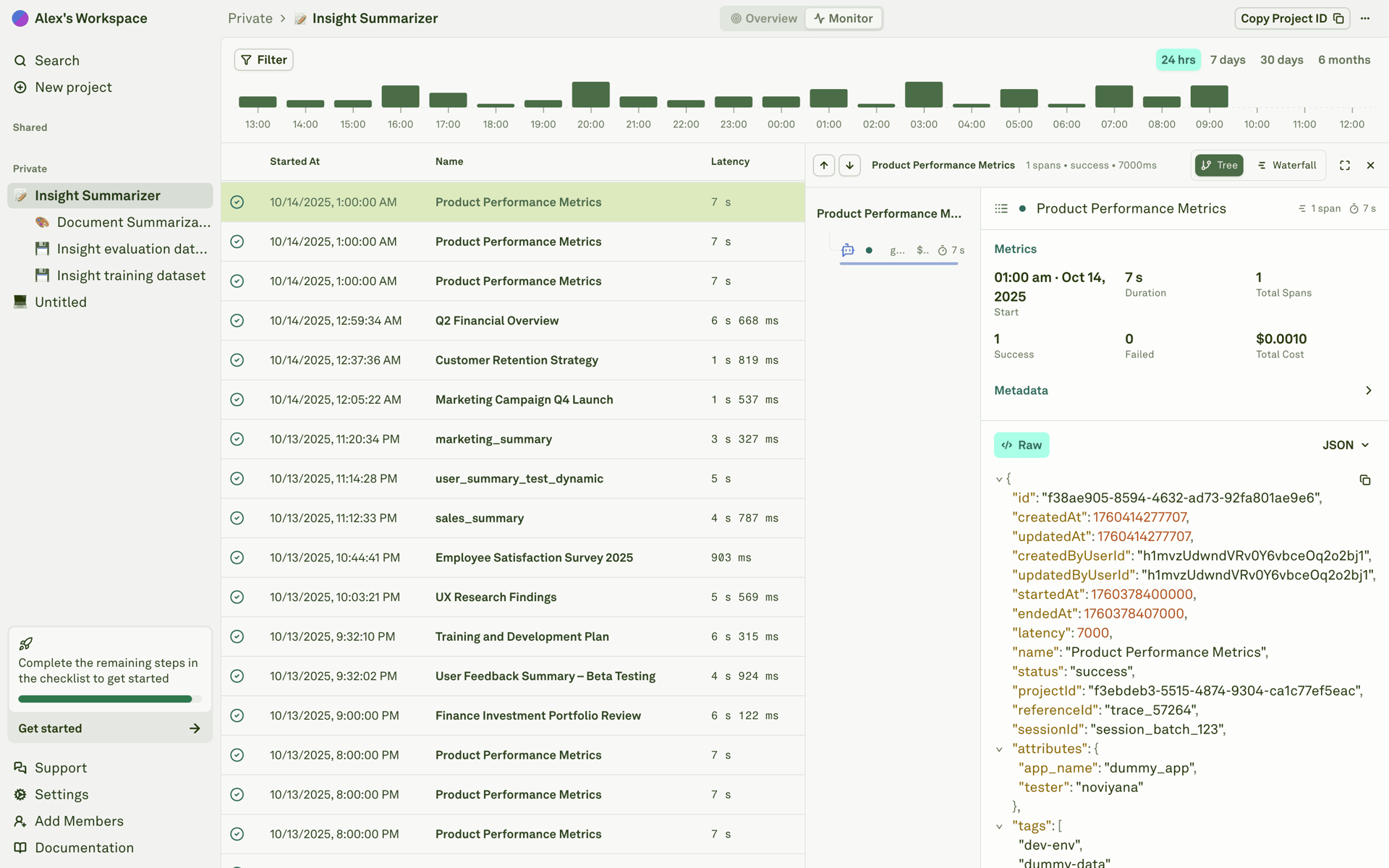This screenshot has width=1389, height=868.
Task: Switch to Waterfall view
Action: pos(1287,166)
